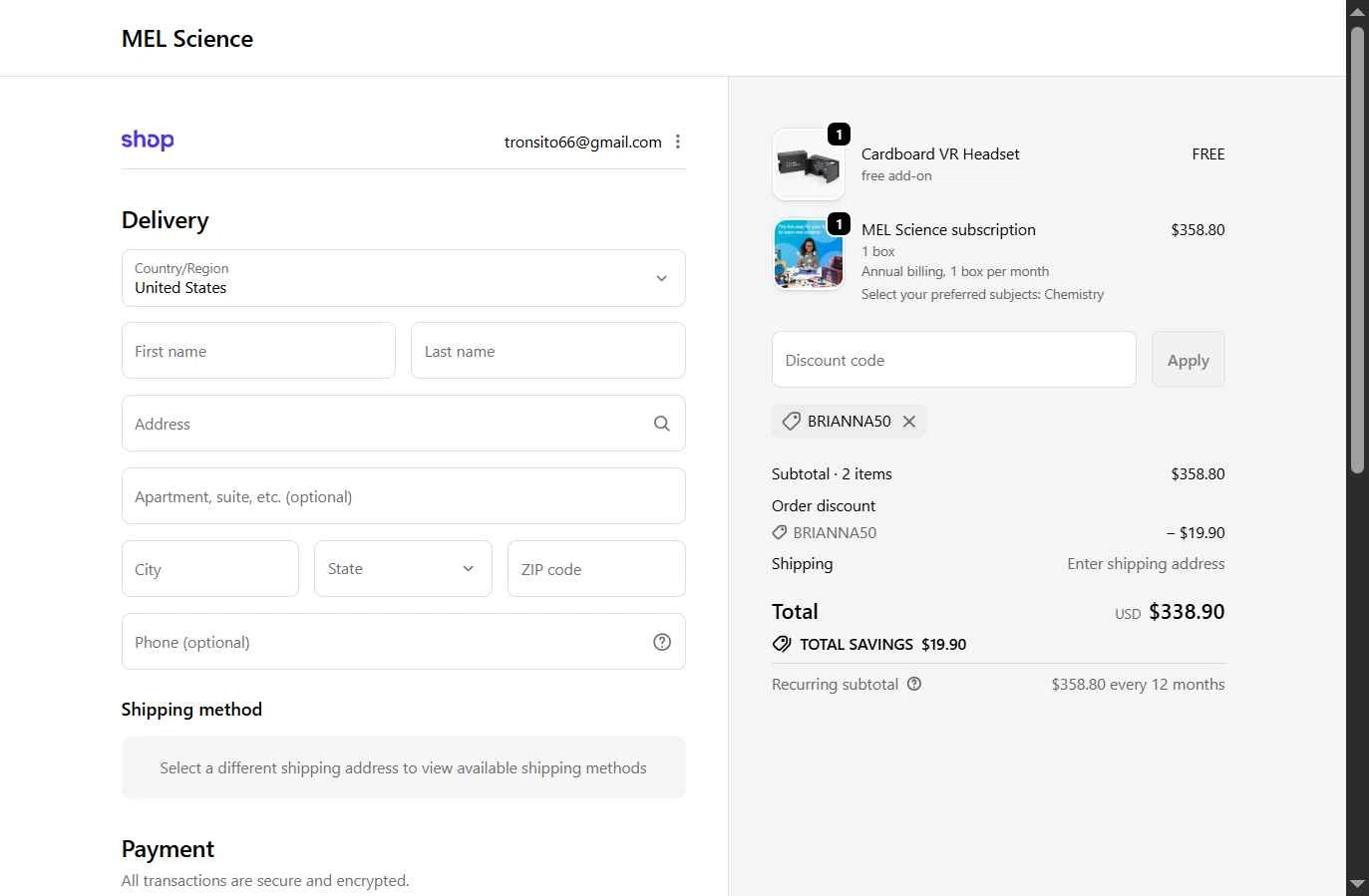Click the phone help question mark icon
The image size is (1369, 896).
(x=661, y=642)
